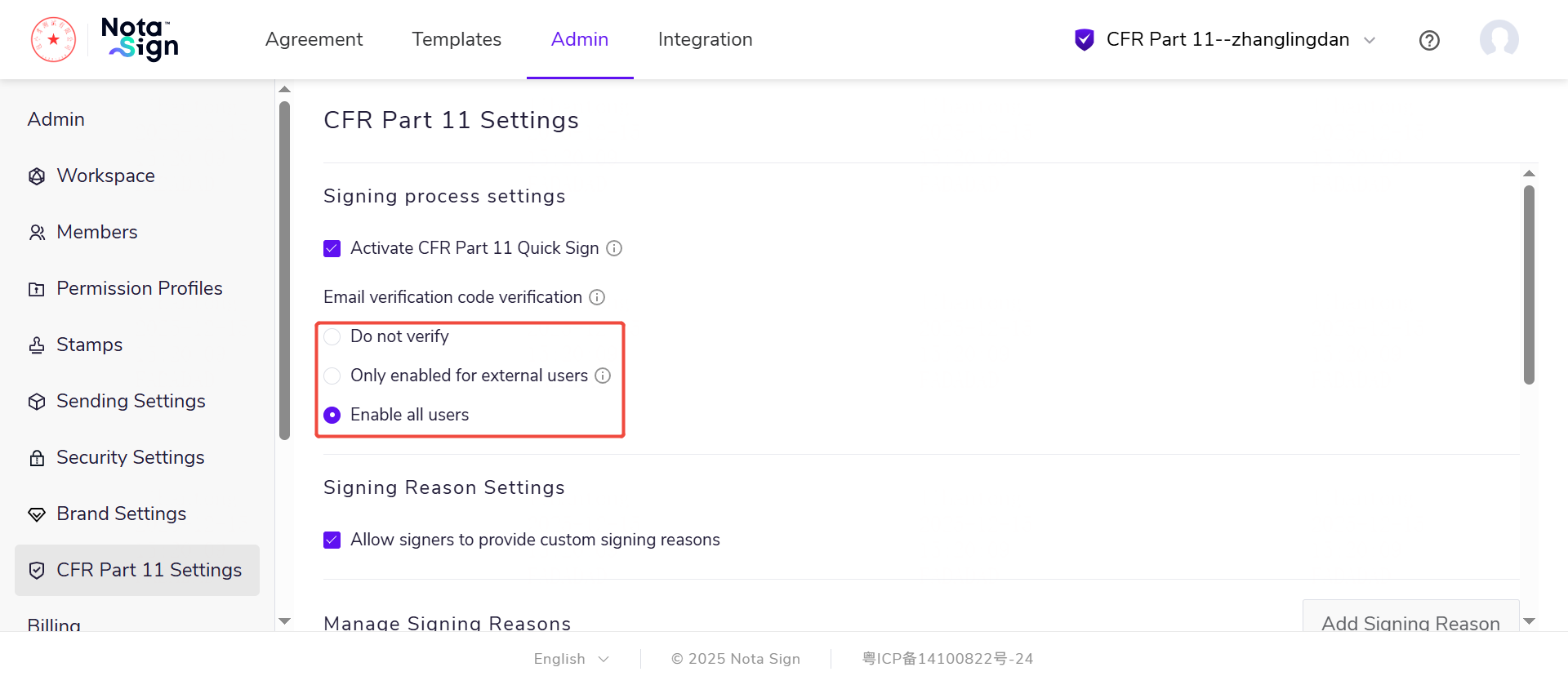
Task: Click the Add Signing Reason button
Action: point(1410,622)
